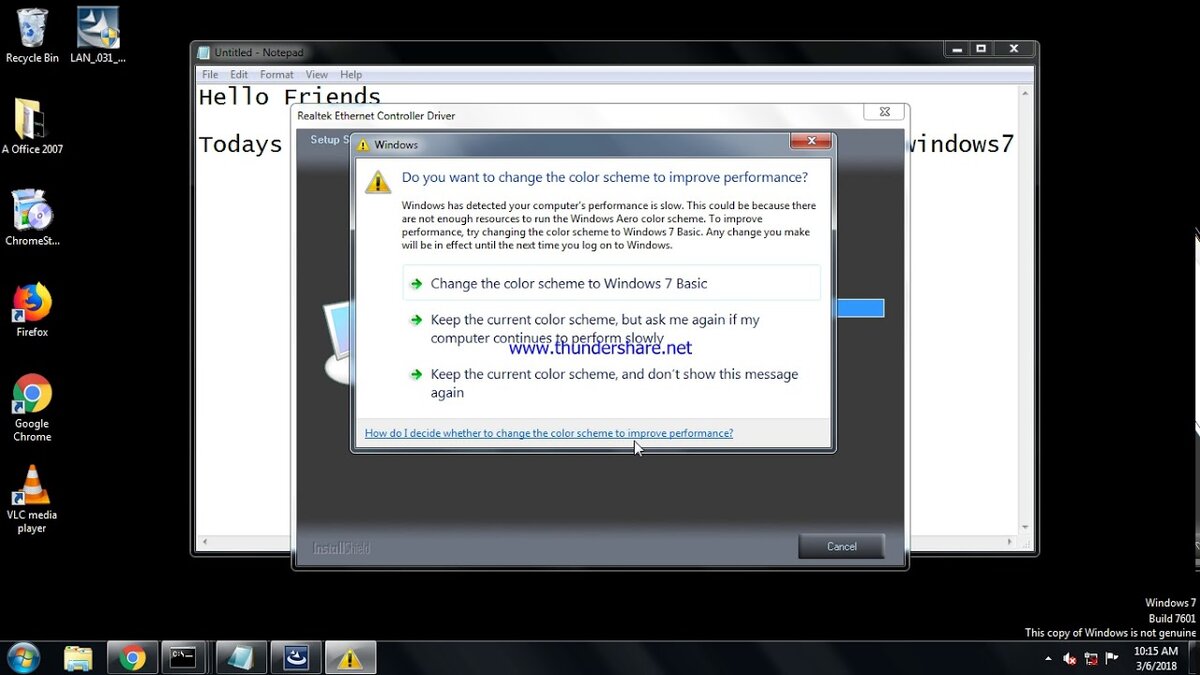Cancel the Realtek driver installer
Viewport: 1200px width, 675px height.
point(841,546)
